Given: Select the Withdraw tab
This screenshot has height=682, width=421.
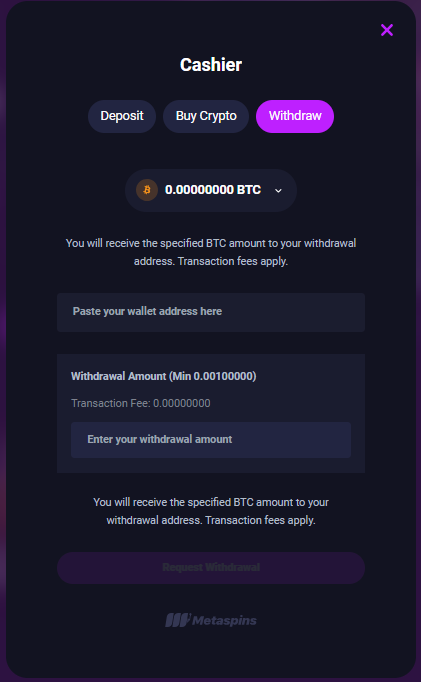Looking at the screenshot, I should click(295, 116).
